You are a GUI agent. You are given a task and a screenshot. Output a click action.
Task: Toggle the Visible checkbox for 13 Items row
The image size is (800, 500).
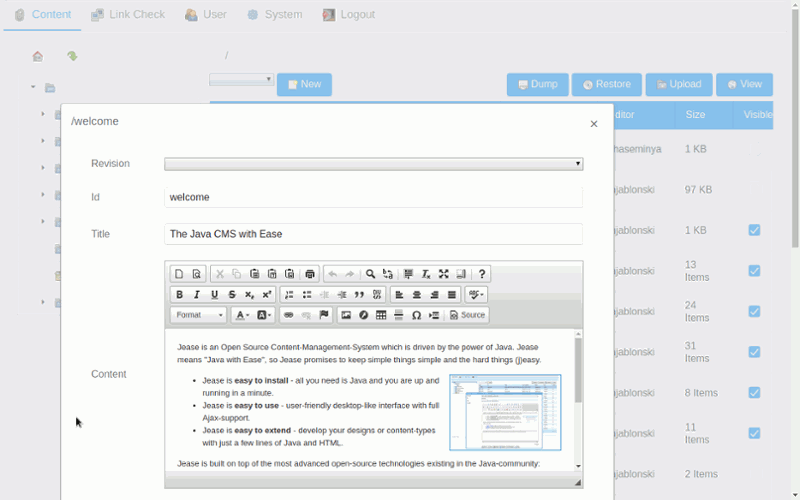pyautogui.click(x=754, y=271)
